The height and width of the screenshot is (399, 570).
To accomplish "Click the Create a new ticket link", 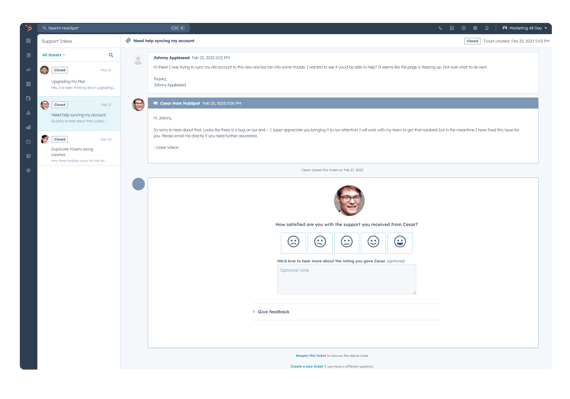I will [x=307, y=366].
